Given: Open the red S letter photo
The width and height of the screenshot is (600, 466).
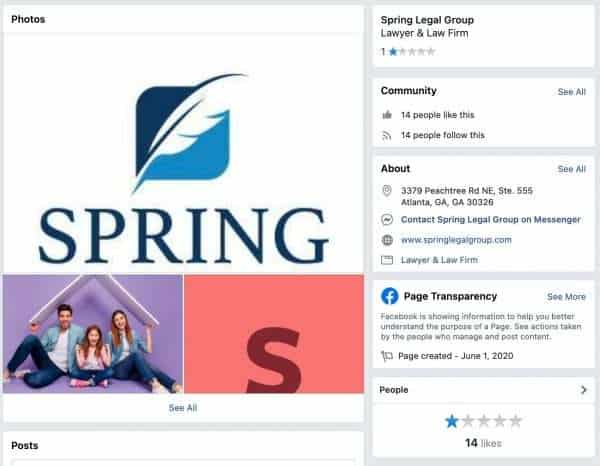Looking at the screenshot, I should [274, 334].
